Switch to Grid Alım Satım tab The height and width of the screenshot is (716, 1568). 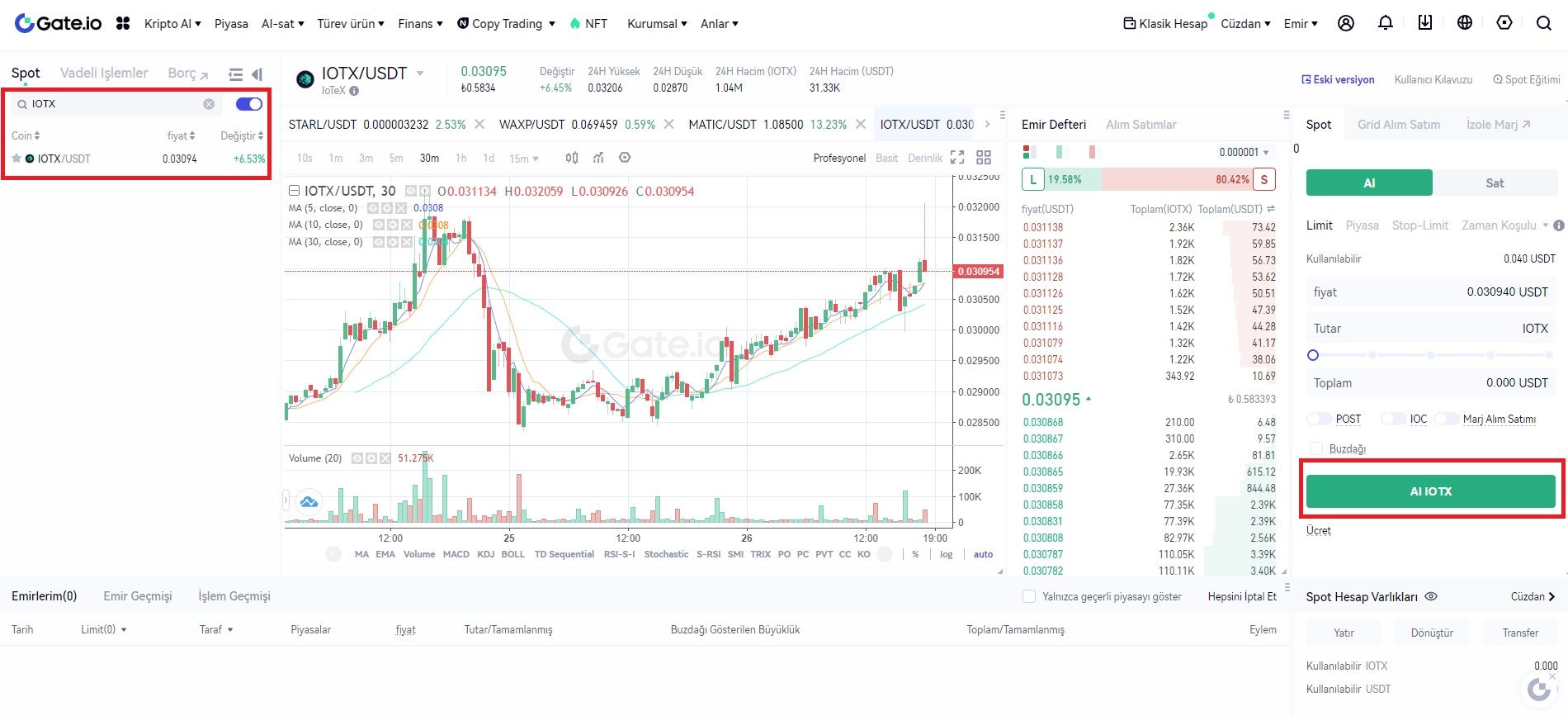1399,125
